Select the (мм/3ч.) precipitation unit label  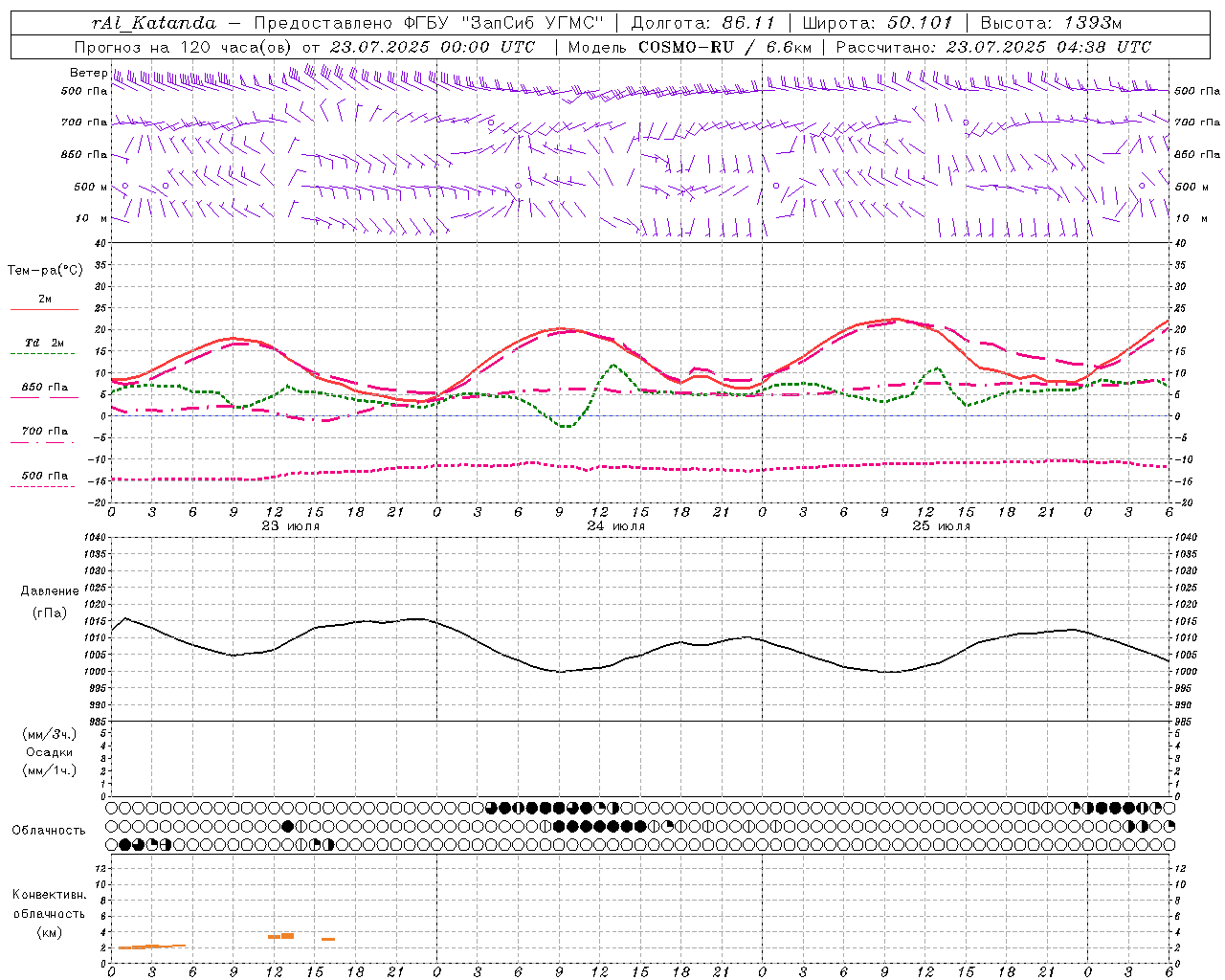point(50,734)
